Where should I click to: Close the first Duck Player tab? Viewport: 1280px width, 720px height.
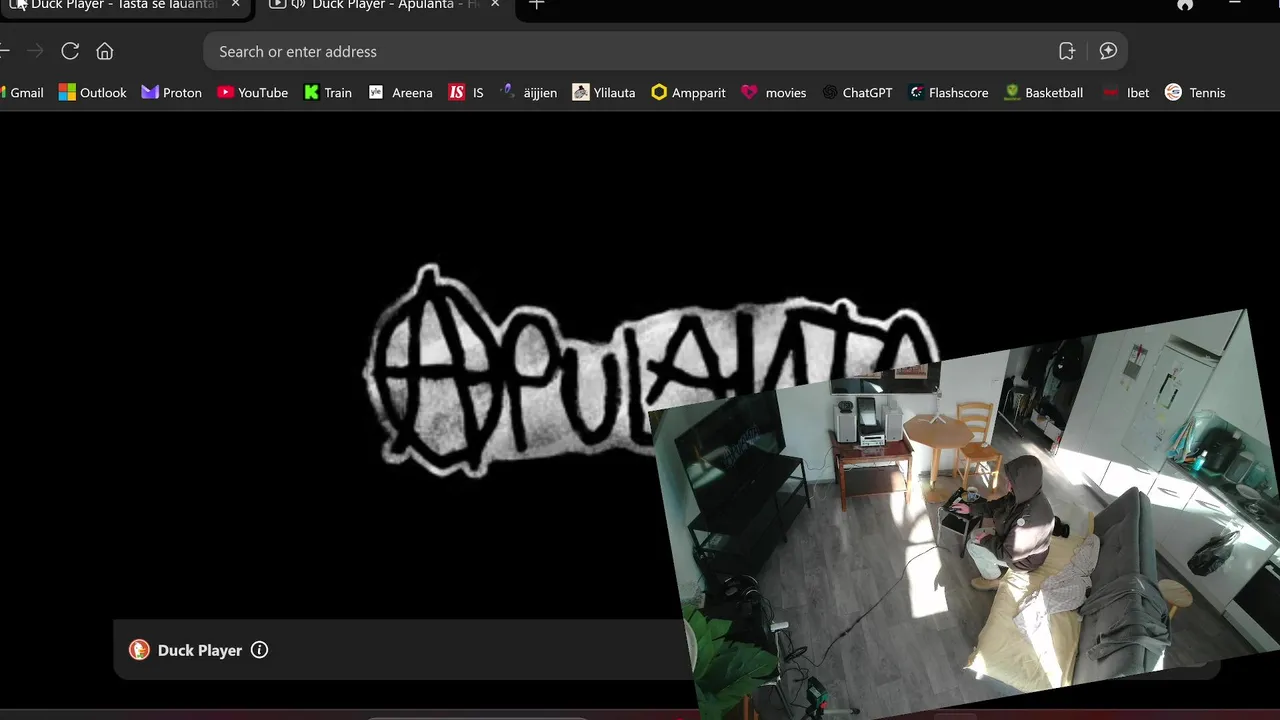pos(235,4)
